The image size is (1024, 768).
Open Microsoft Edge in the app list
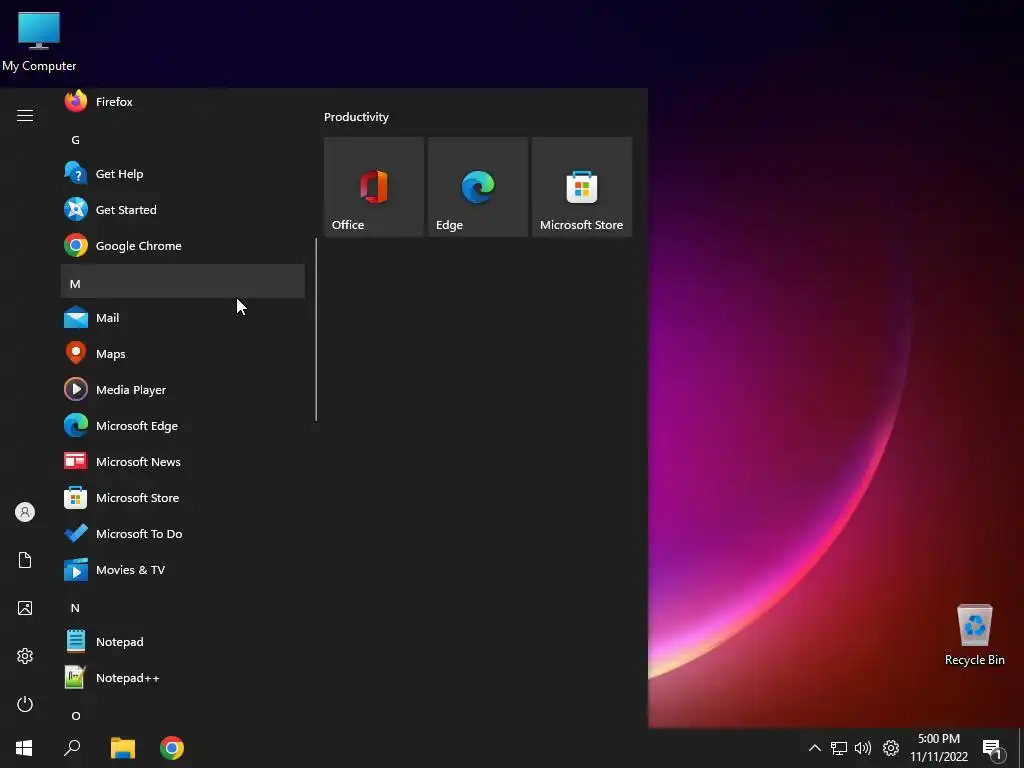pyautogui.click(x=183, y=426)
